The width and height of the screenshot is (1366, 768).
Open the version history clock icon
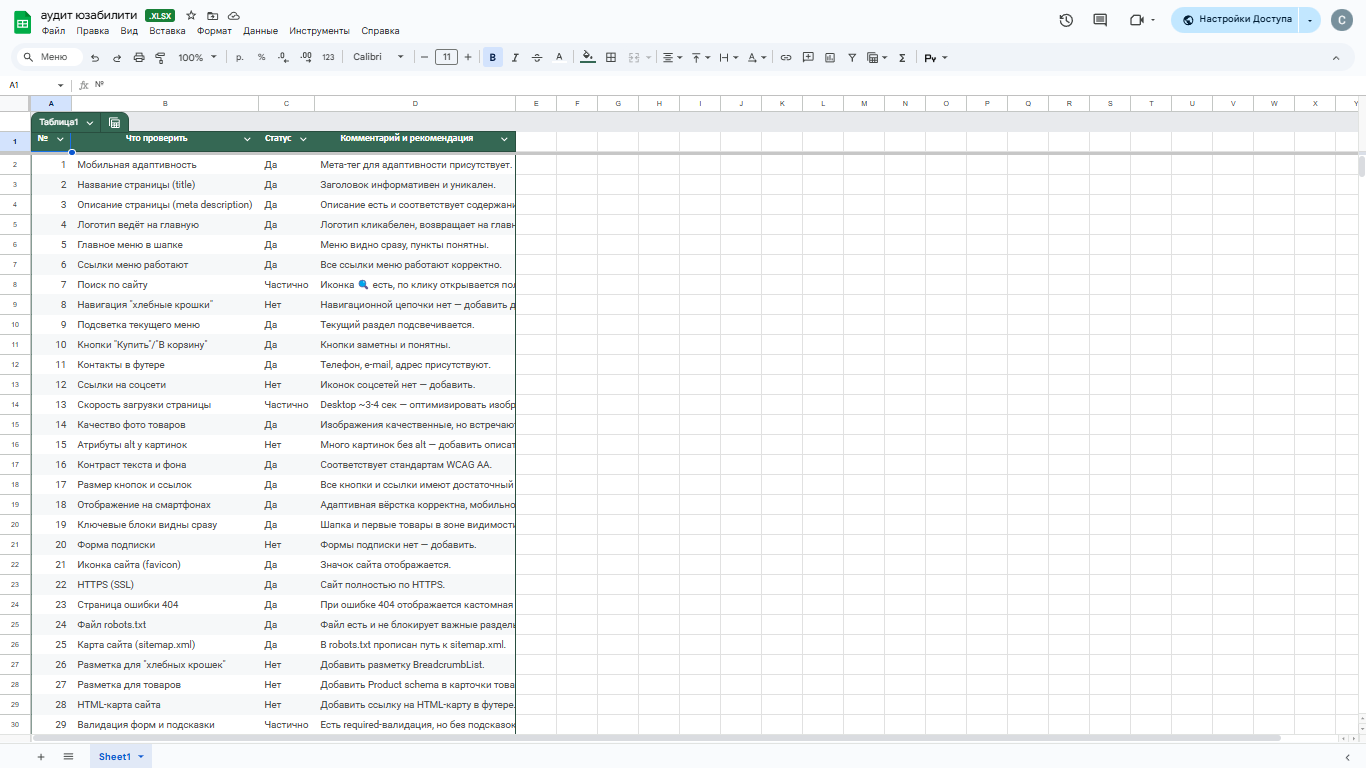pos(1066,20)
